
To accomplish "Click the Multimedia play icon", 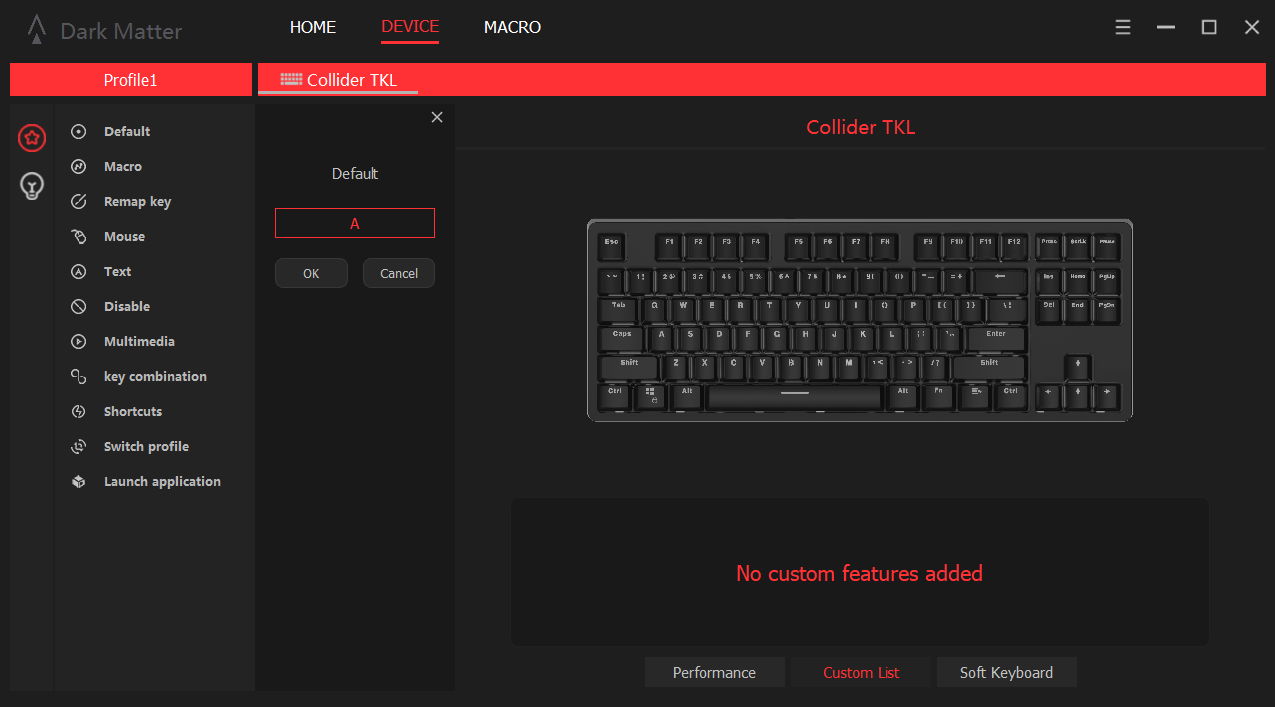I will (79, 342).
